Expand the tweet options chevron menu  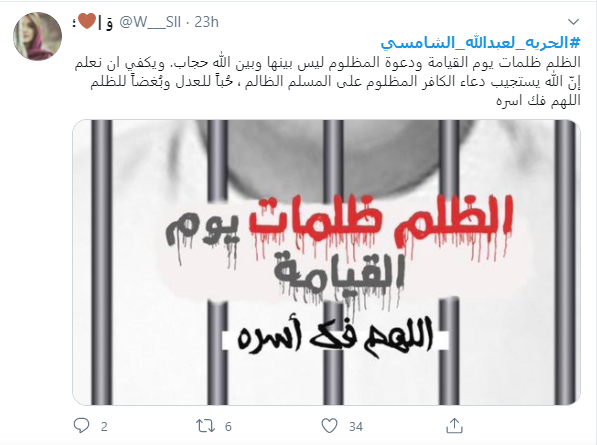coord(573,22)
